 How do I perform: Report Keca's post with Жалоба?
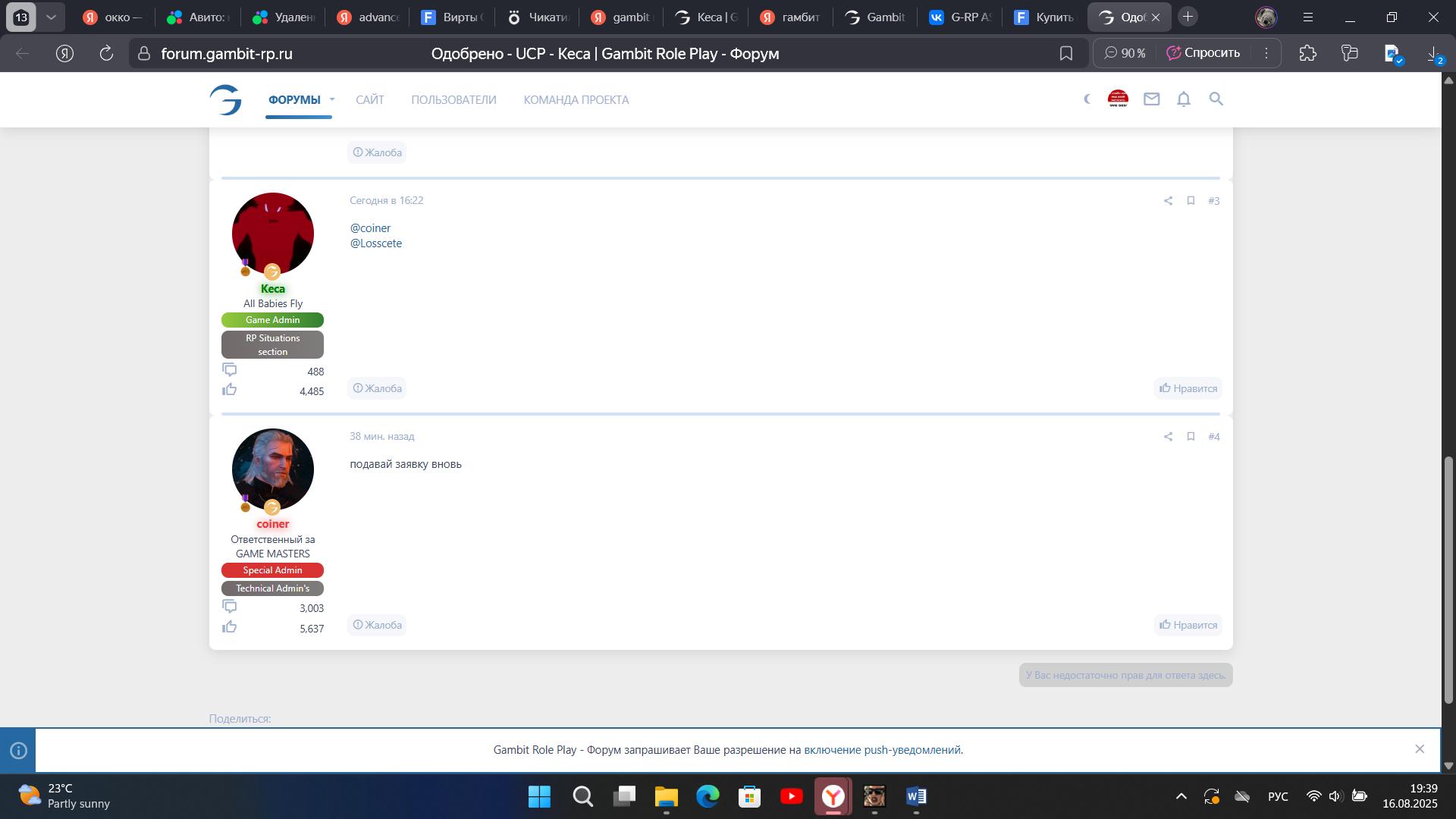(x=377, y=388)
